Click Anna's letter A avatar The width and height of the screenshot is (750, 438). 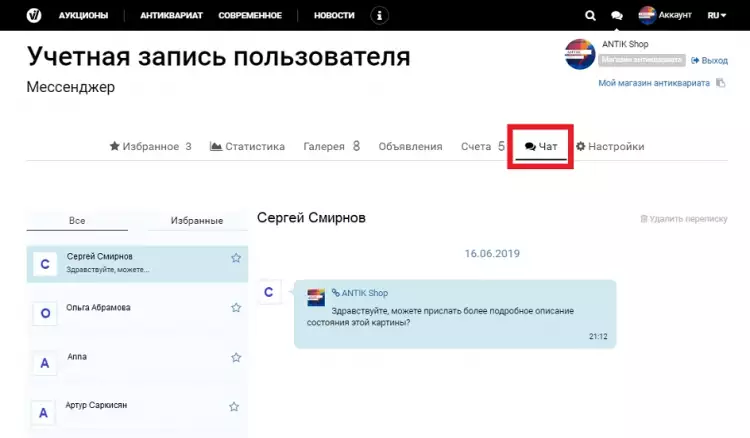point(44,363)
